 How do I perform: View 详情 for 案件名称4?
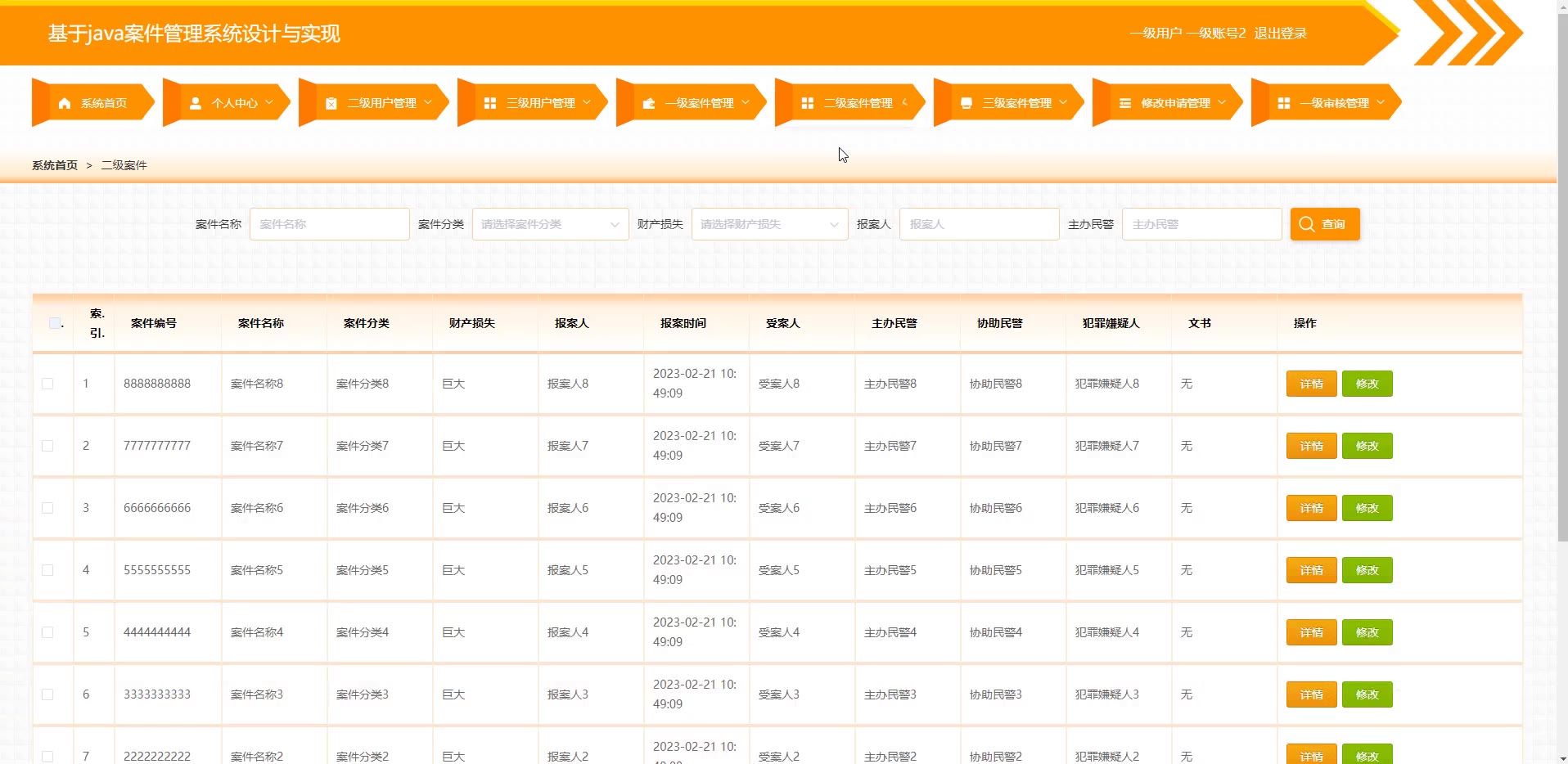(x=1311, y=632)
